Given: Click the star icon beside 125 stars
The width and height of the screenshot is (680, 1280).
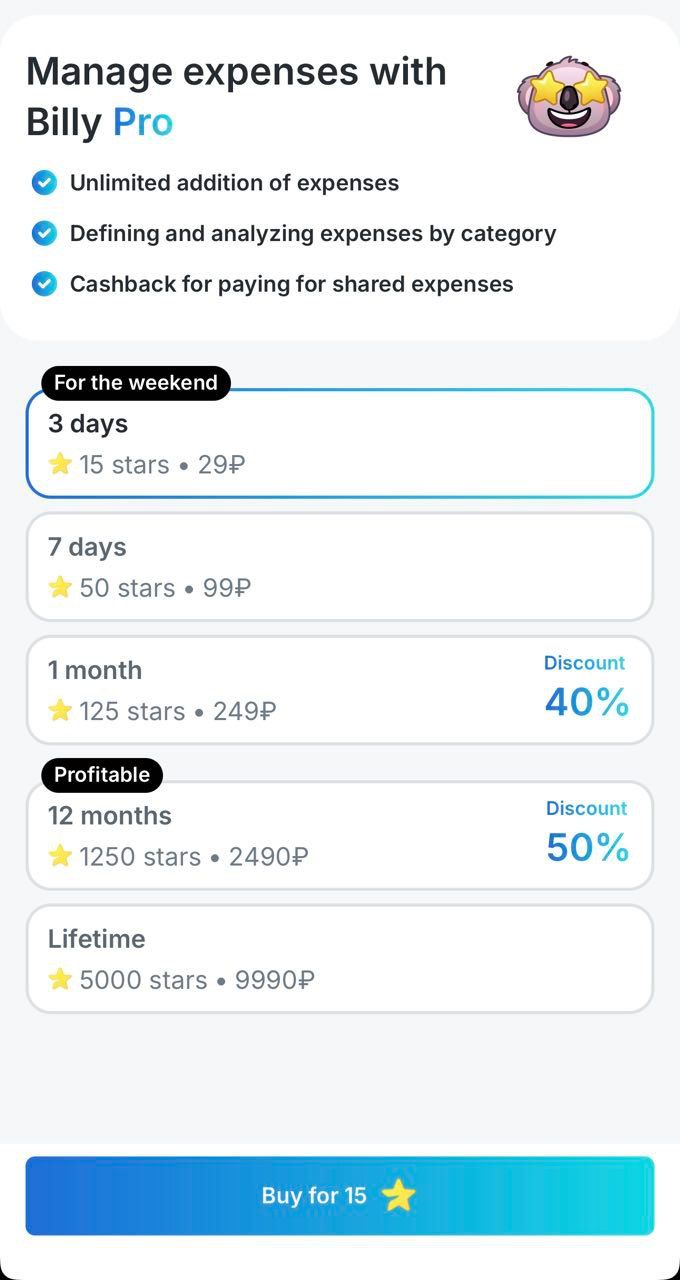Looking at the screenshot, I should 60,711.
